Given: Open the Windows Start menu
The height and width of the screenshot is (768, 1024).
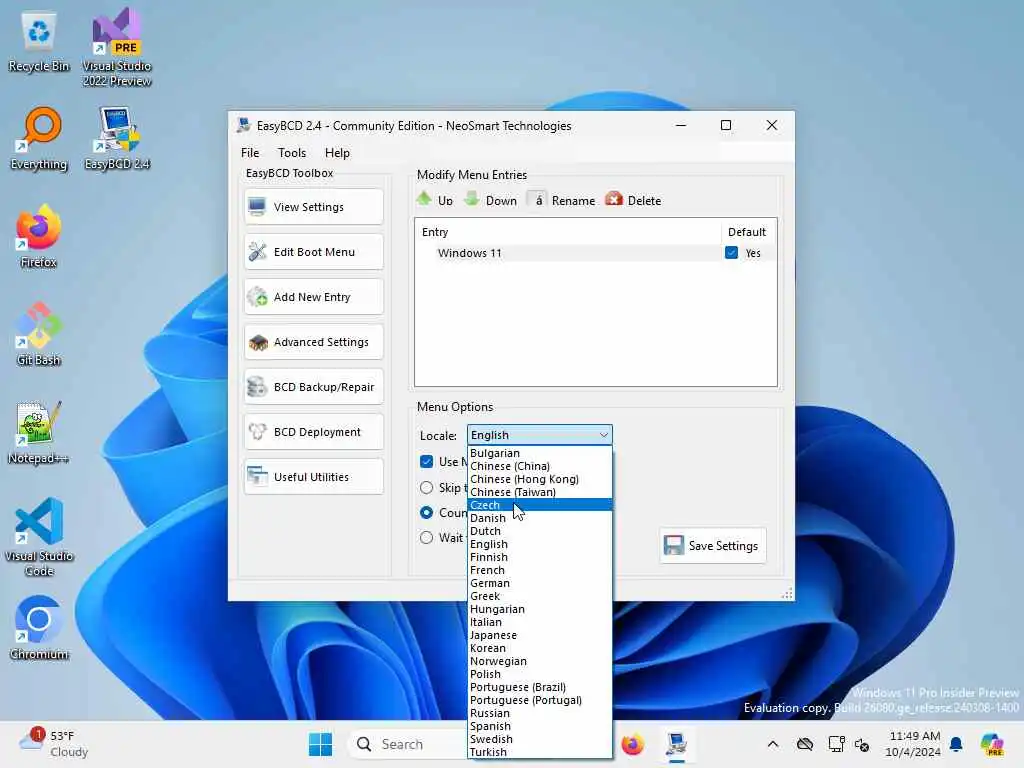Looking at the screenshot, I should pos(320,744).
